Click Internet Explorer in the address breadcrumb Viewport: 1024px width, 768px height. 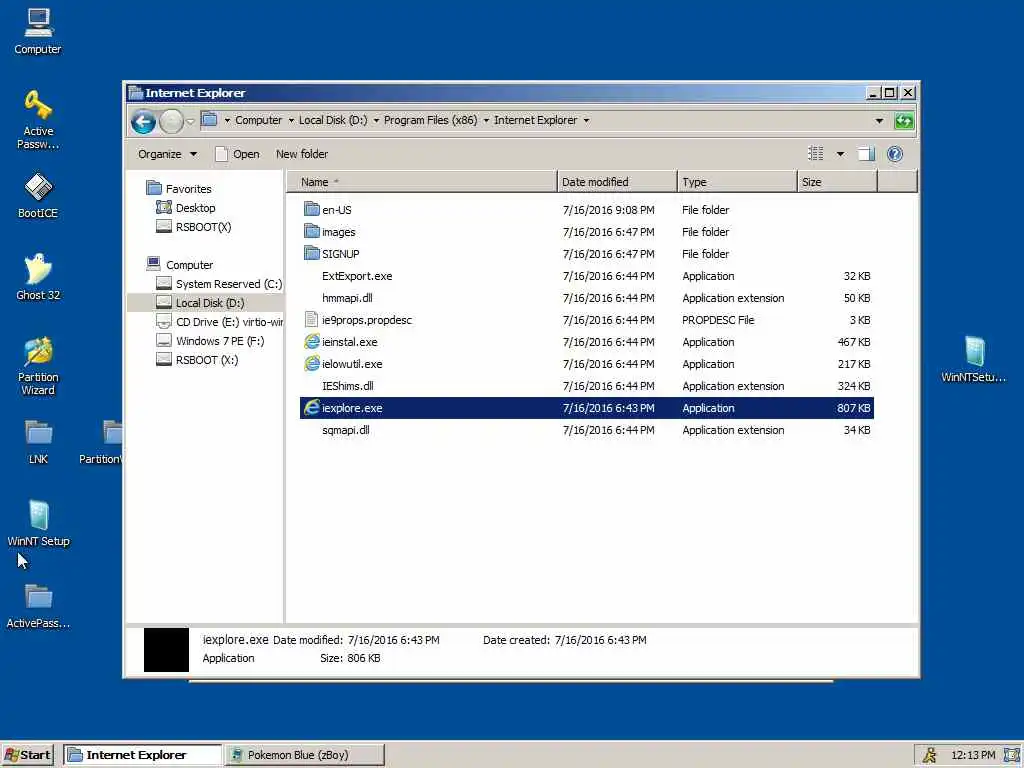click(536, 120)
